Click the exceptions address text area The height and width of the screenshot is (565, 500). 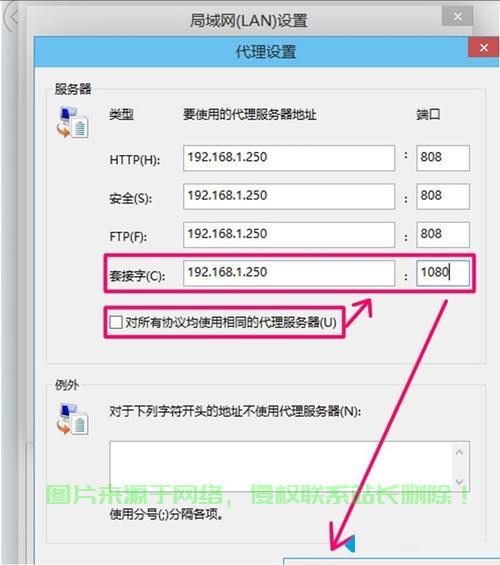click(x=281, y=466)
